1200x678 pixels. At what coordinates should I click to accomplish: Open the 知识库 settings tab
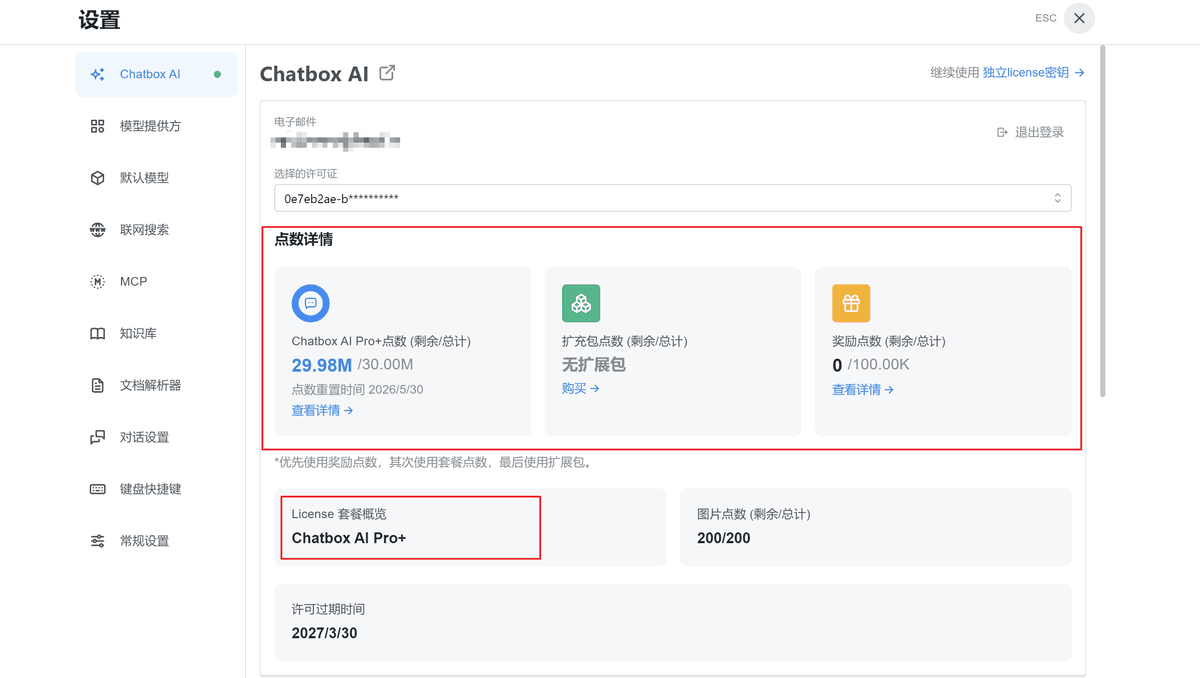click(x=156, y=334)
